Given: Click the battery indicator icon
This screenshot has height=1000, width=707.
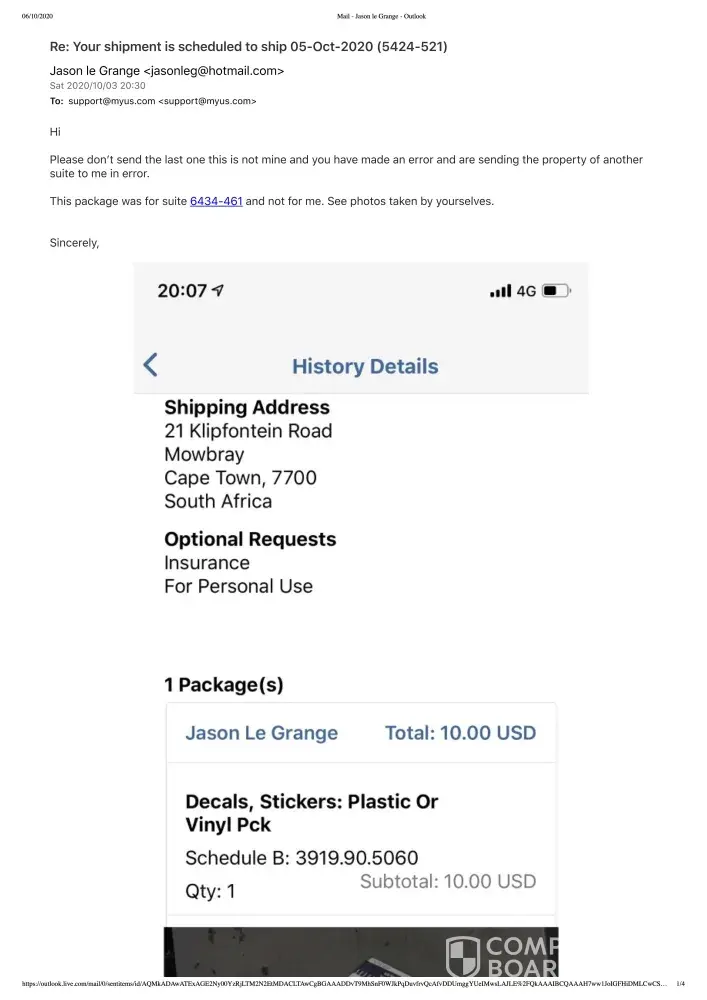Looking at the screenshot, I should pyautogui.click(x=557, y=291).
